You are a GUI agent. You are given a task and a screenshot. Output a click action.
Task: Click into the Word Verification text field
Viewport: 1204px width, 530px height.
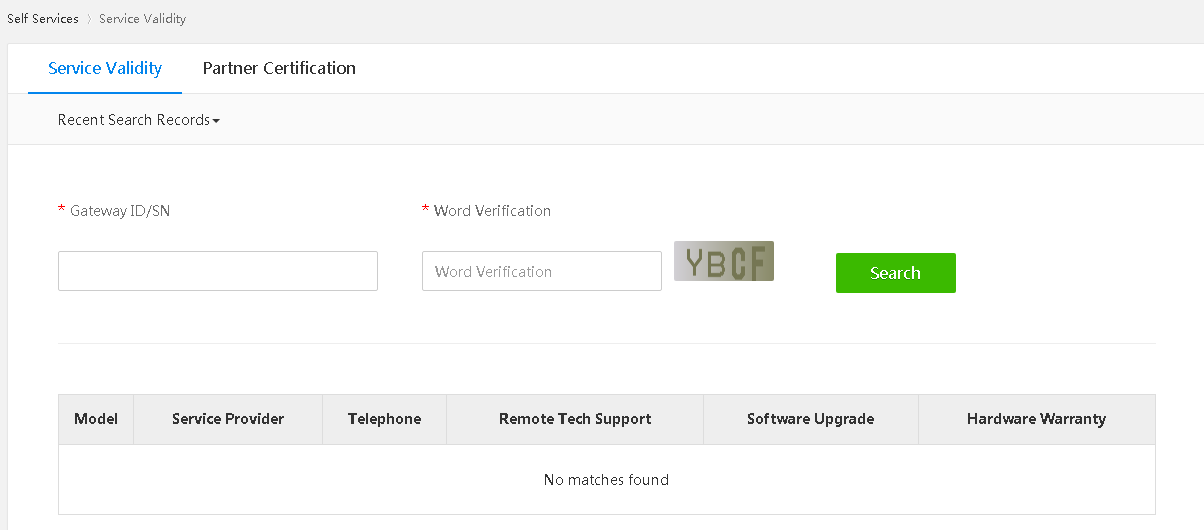click(542, 271)
